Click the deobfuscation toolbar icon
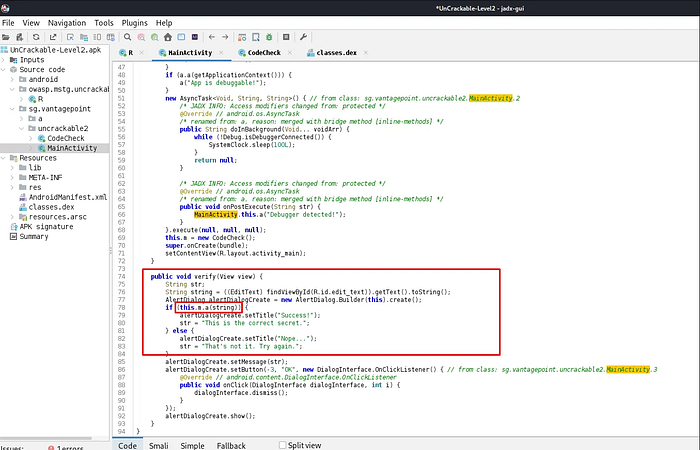The height and width of the screenshot is (450, 700). 242,37
